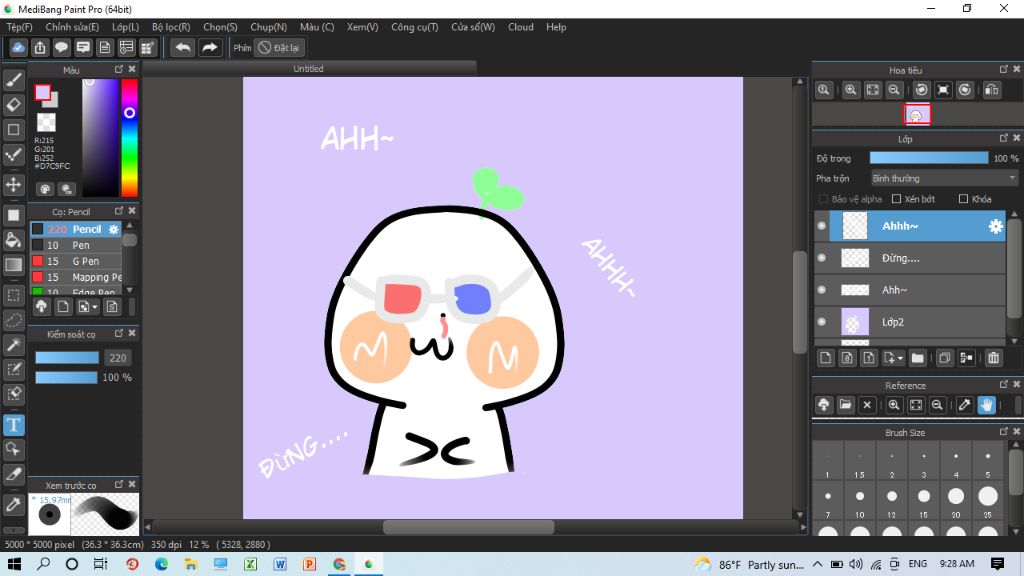Open Pencil brush settings gear
Viewport: 1024px width, 576px height.
[114, 229]
